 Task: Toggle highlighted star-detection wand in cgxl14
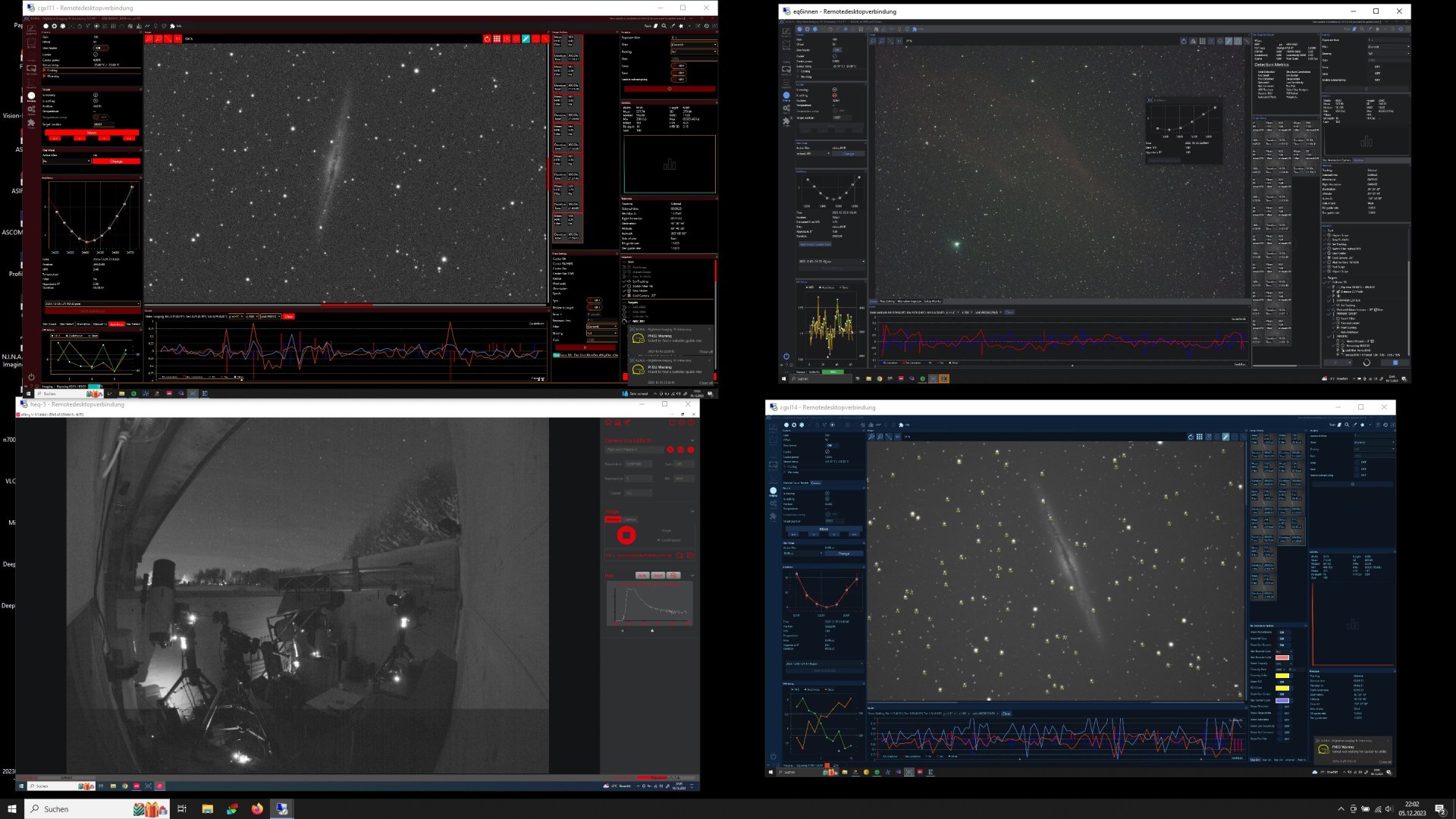coord(1225,437)
